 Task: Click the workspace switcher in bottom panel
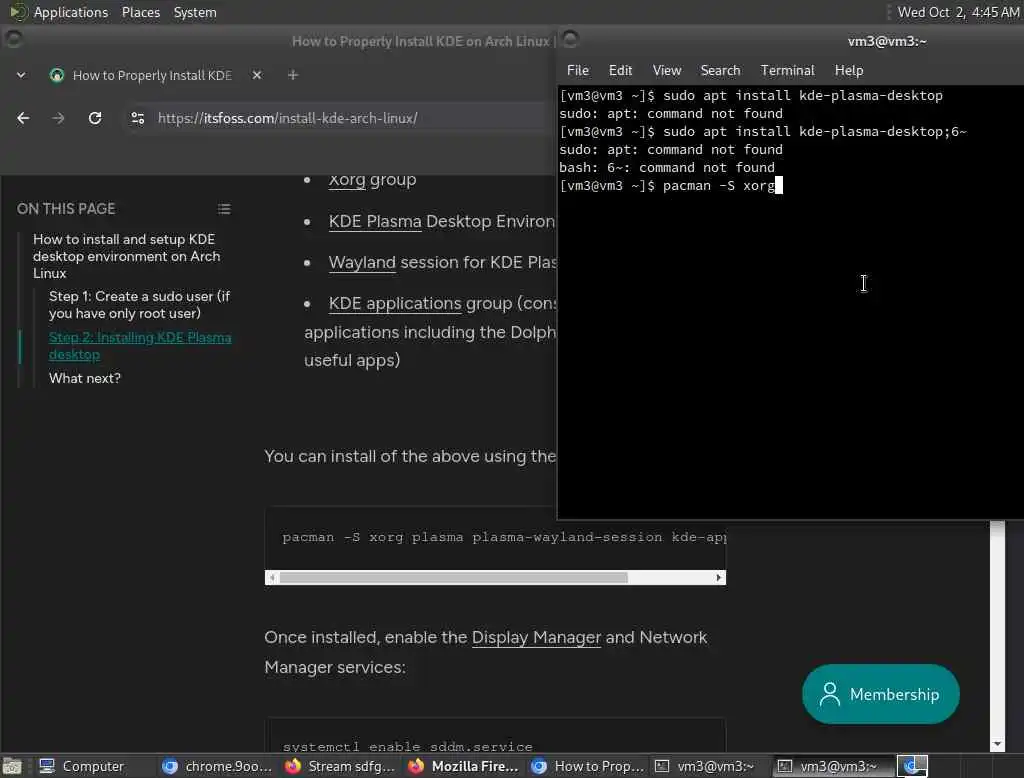pyautogui.click(x=912, y=766)
